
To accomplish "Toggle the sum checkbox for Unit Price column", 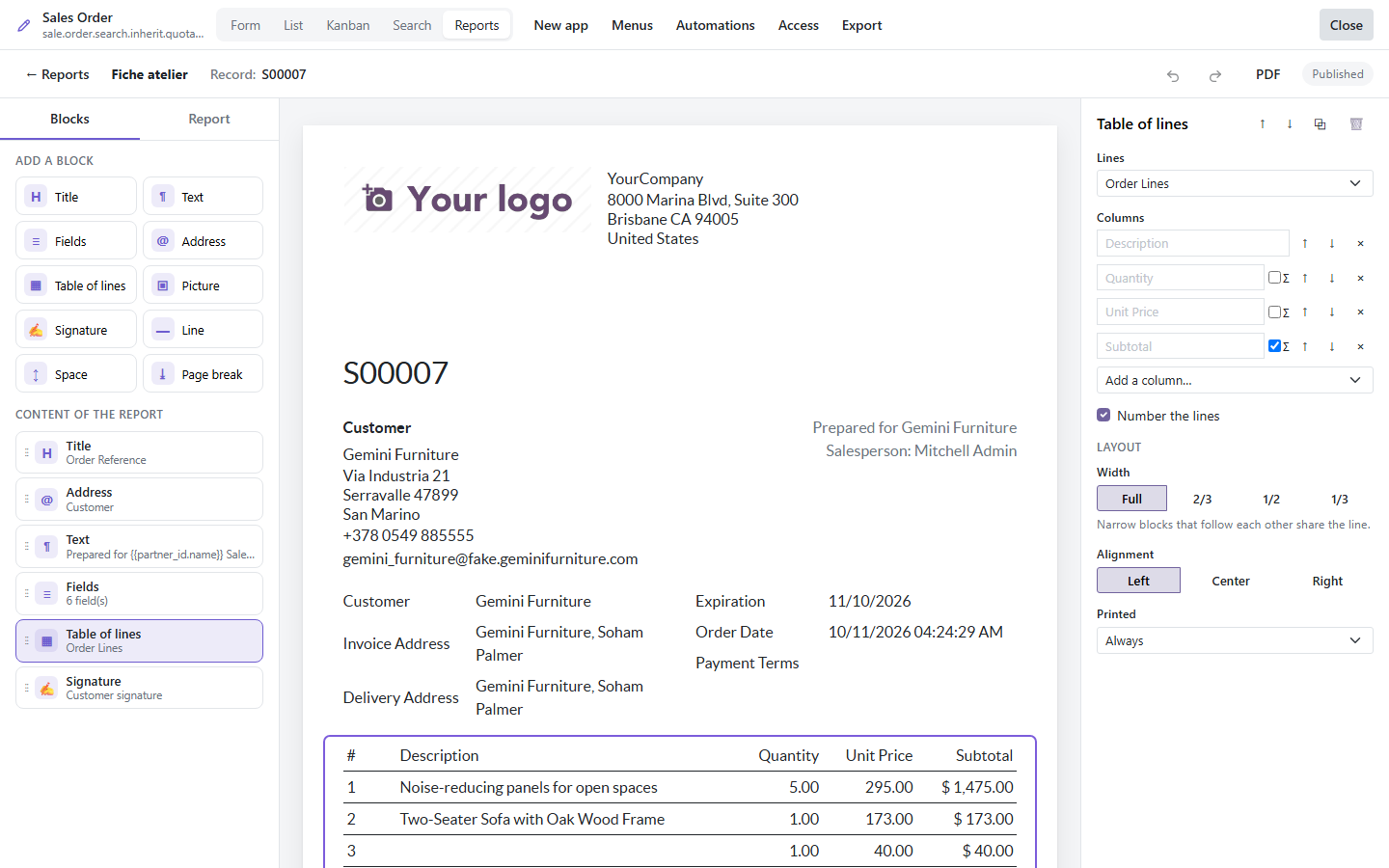I will pyautogui.click(x=1274, y=312).
